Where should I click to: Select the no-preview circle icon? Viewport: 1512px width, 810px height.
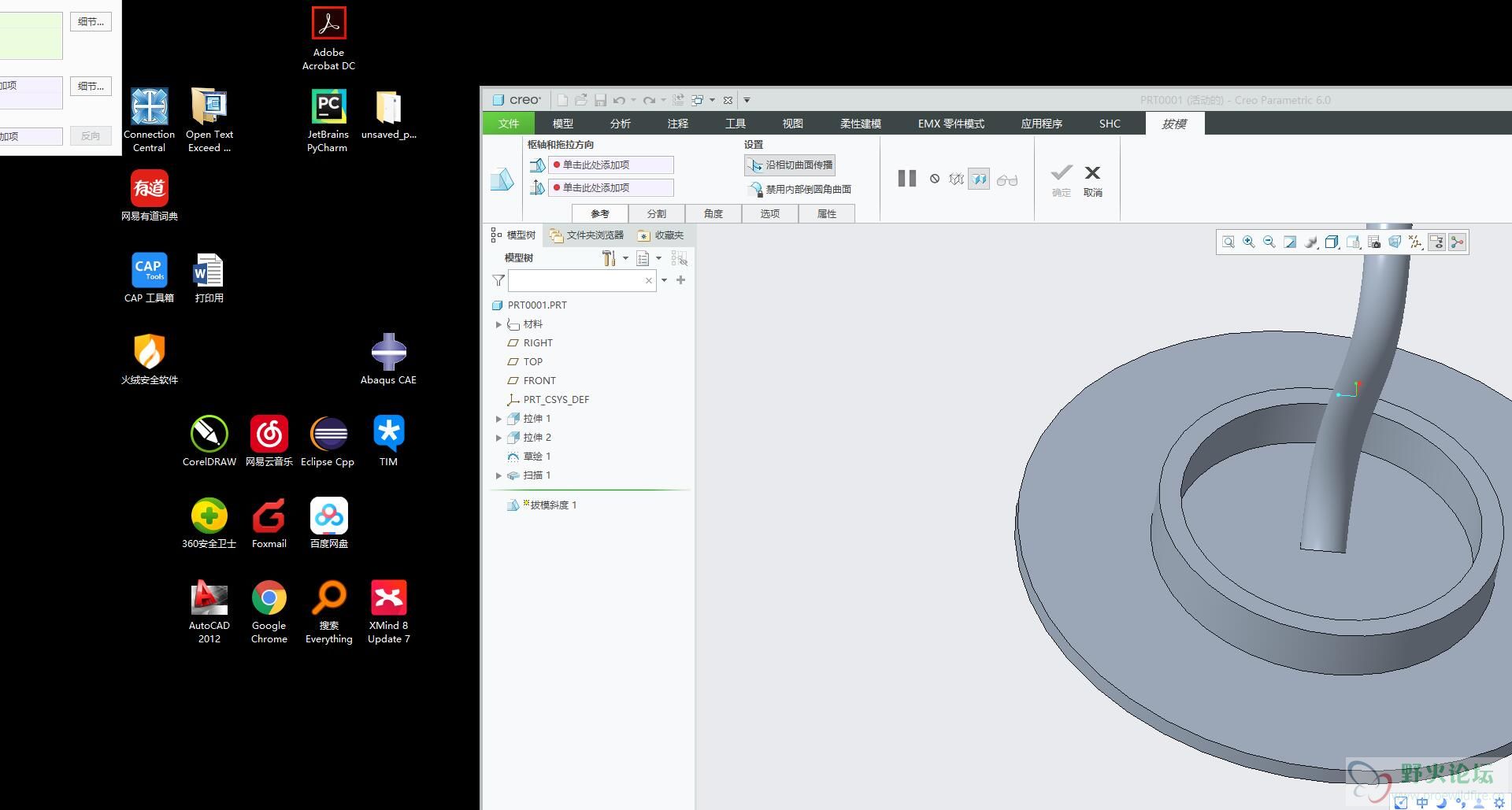pos(935,179)
